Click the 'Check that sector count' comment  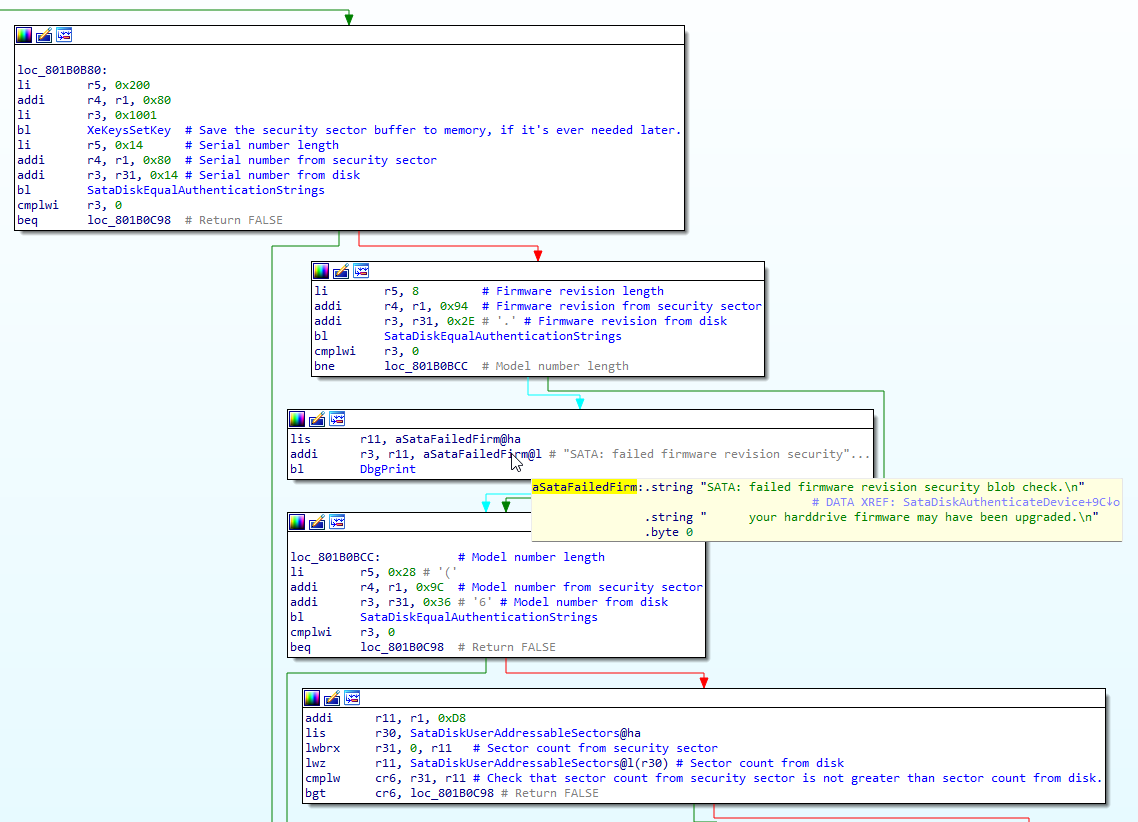coord(787,778)
